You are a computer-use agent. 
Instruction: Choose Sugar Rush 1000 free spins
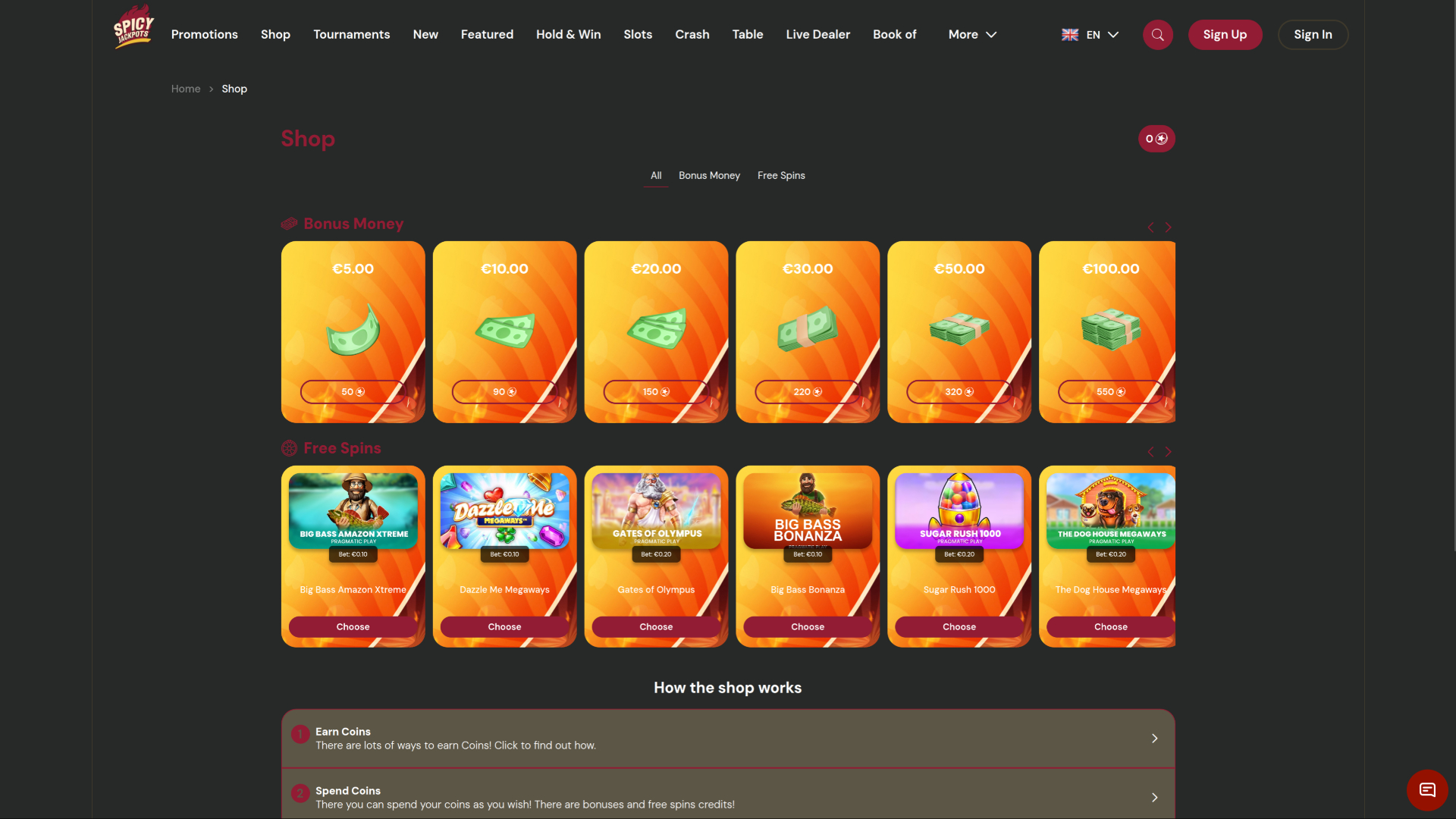pos(959,627)
